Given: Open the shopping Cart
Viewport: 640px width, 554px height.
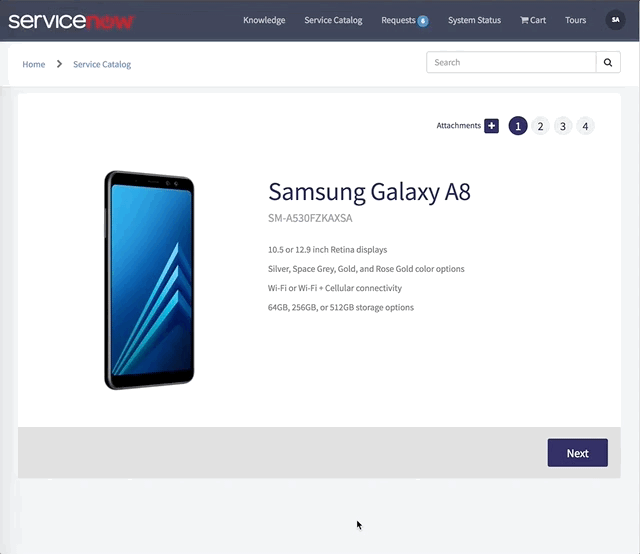Looking at the screenshot, I should [533, 20].
